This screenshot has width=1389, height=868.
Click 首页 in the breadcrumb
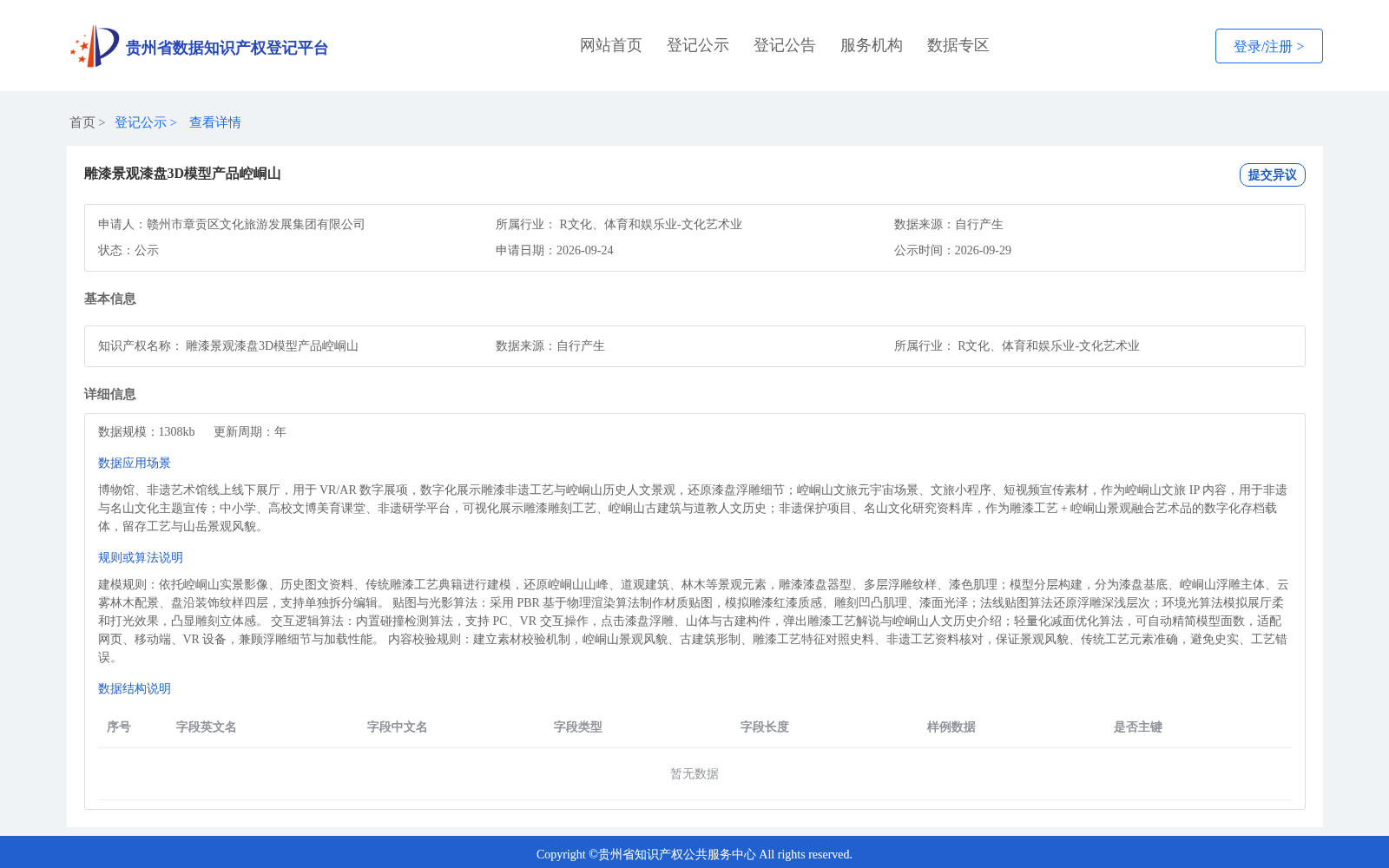click(82, 122)
